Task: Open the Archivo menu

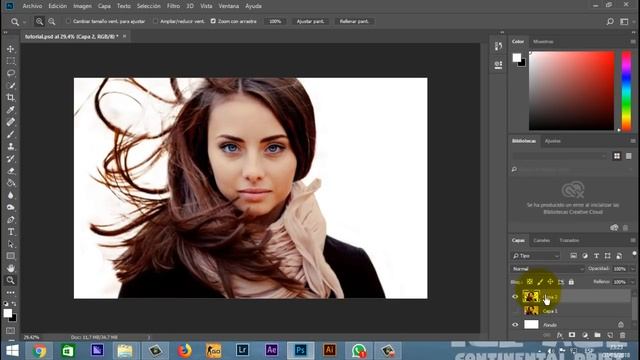Action: coord(32,6)
